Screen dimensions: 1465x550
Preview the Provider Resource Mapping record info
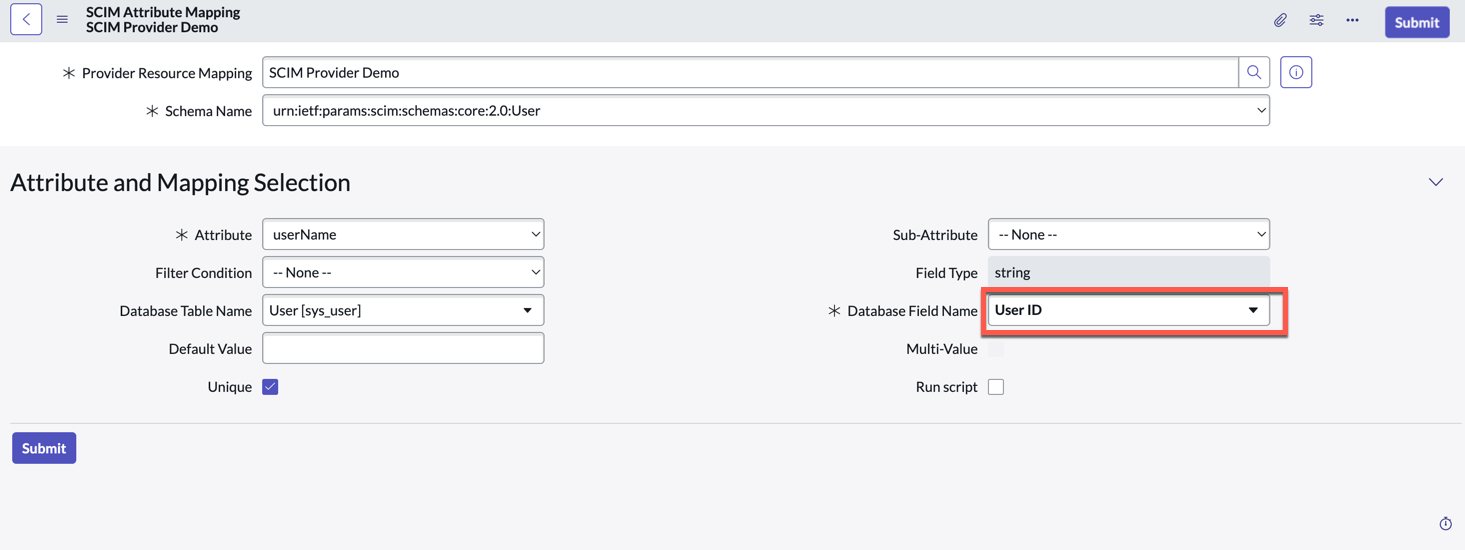1296,72
